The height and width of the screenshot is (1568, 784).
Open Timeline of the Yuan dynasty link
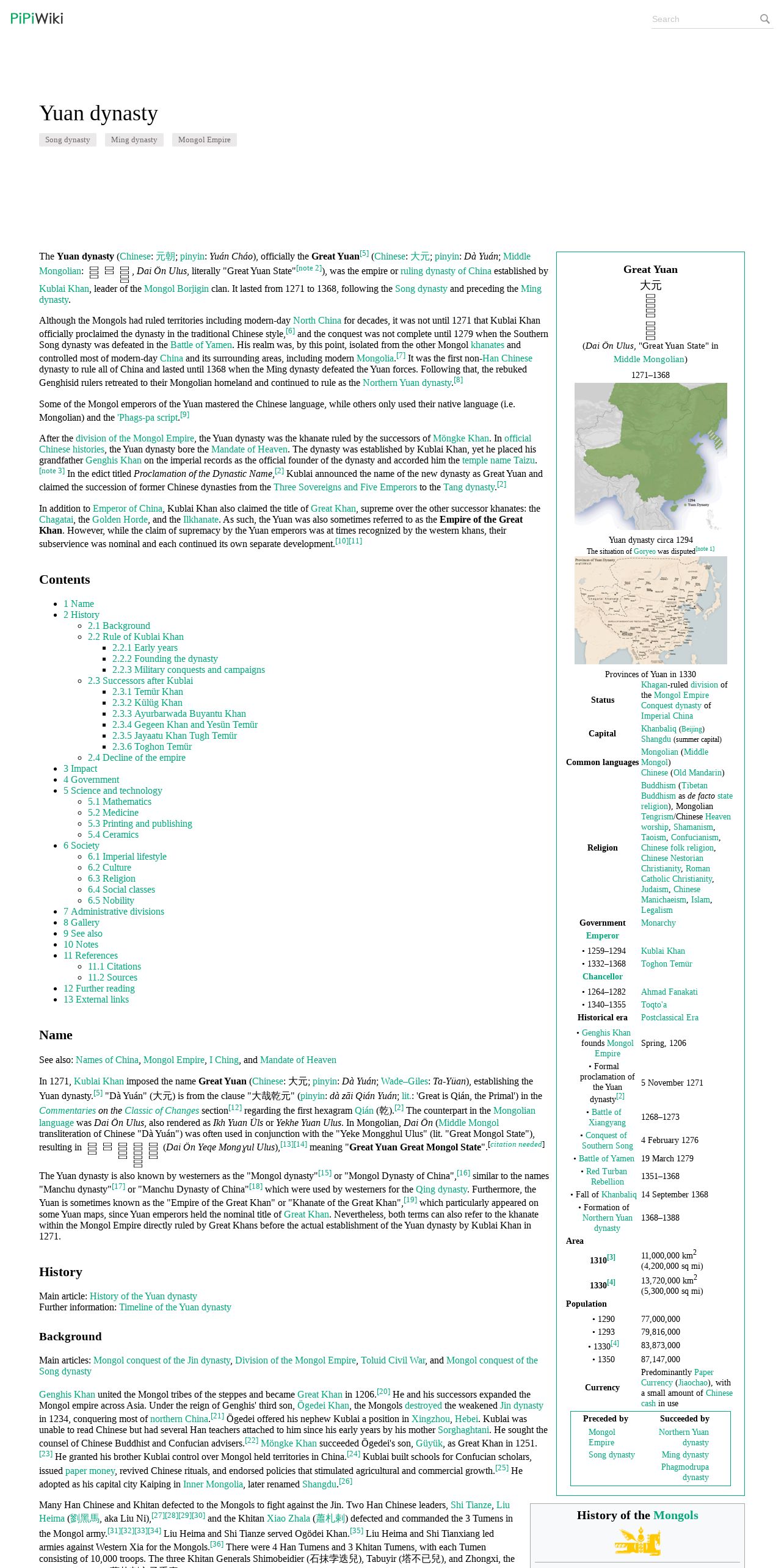[x=175, y=1307]
